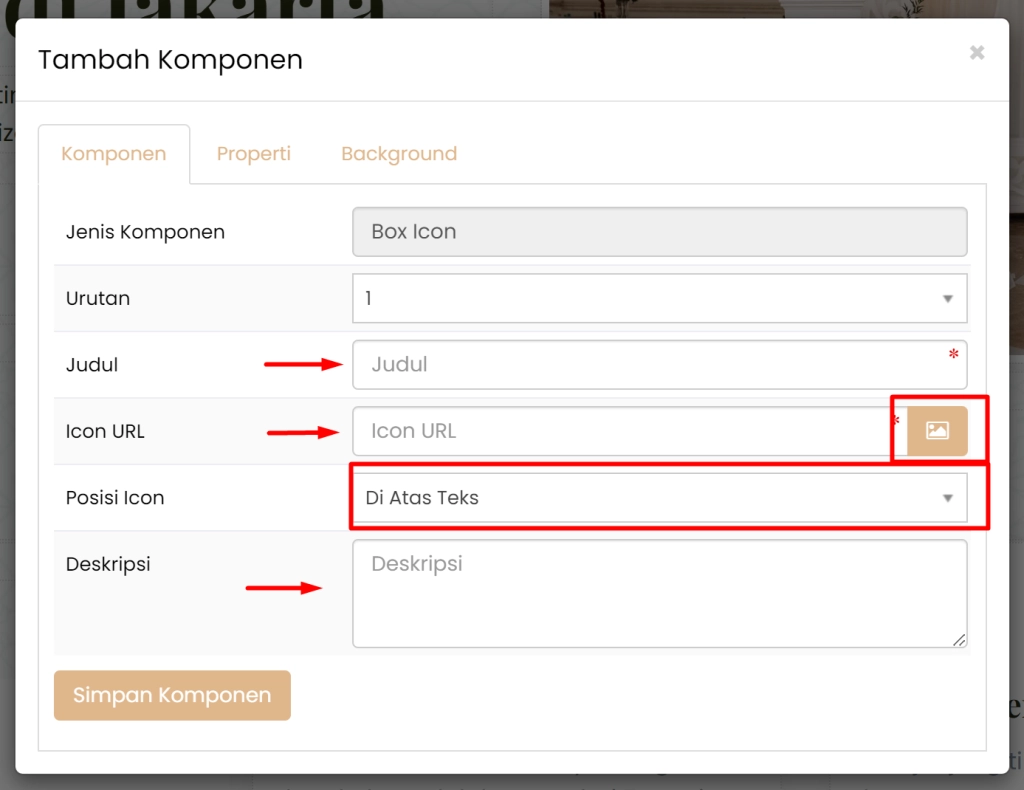
Task: Click the disabled Box Icon field
Action: point(659,232)
